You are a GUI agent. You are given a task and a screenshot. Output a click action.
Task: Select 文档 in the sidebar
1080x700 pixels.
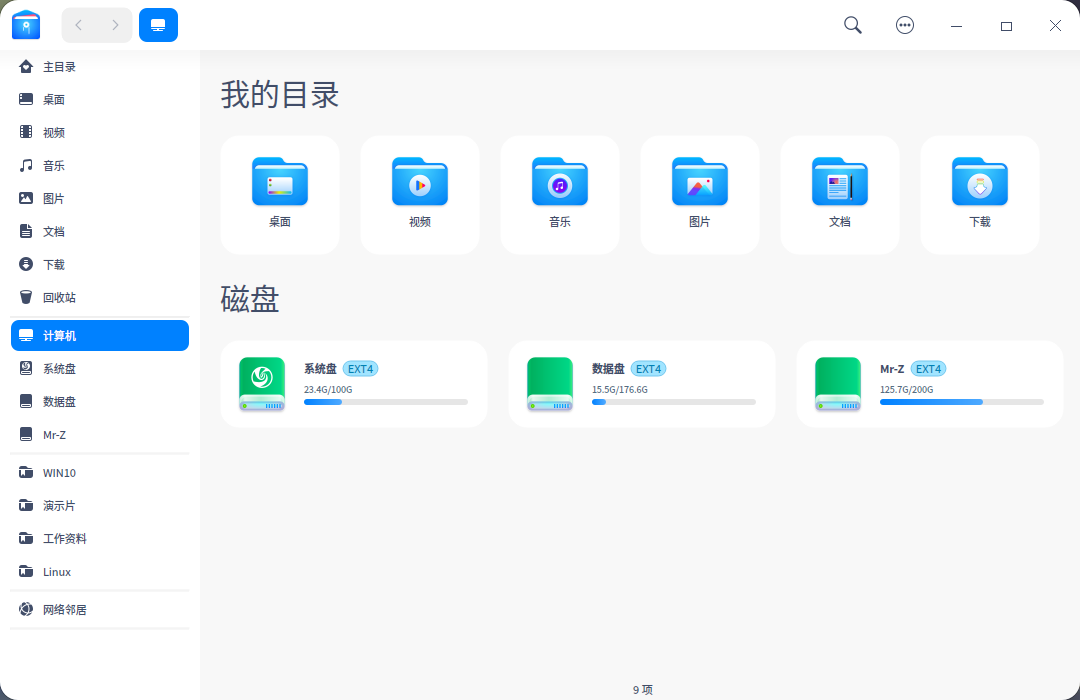coord(100,231)
